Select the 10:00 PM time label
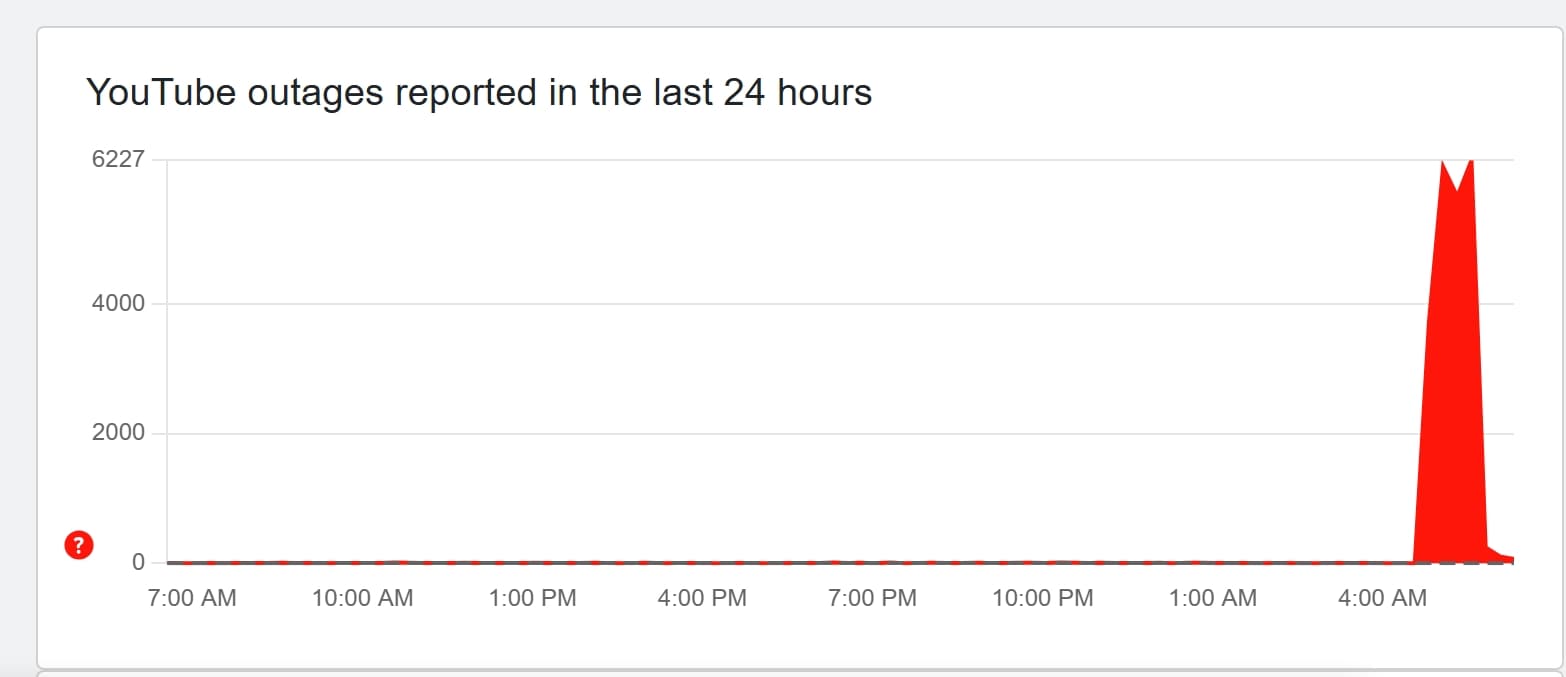 coord(1042,598)
